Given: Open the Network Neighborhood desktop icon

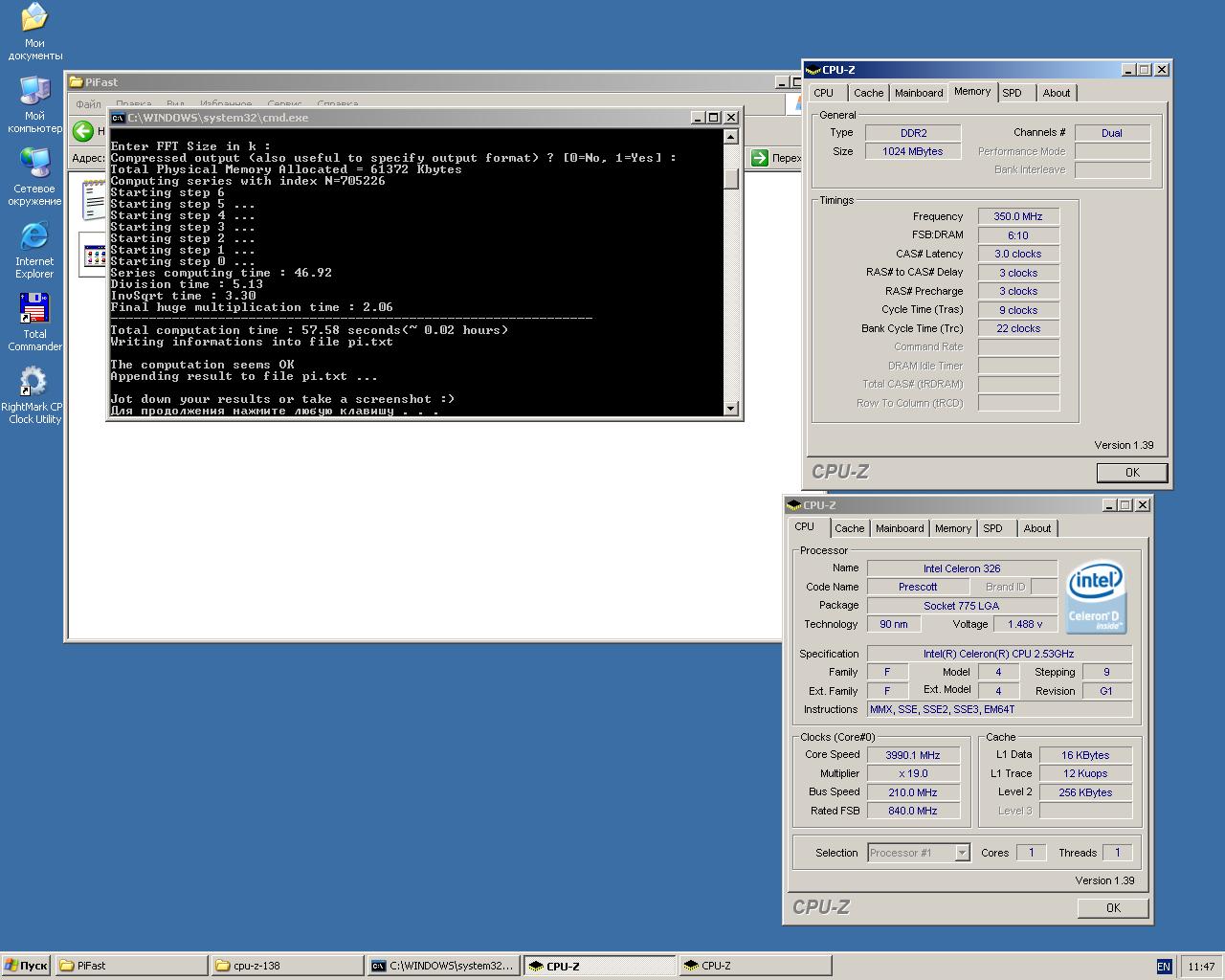Looking at the screenshot, I should tap(34, 176).
